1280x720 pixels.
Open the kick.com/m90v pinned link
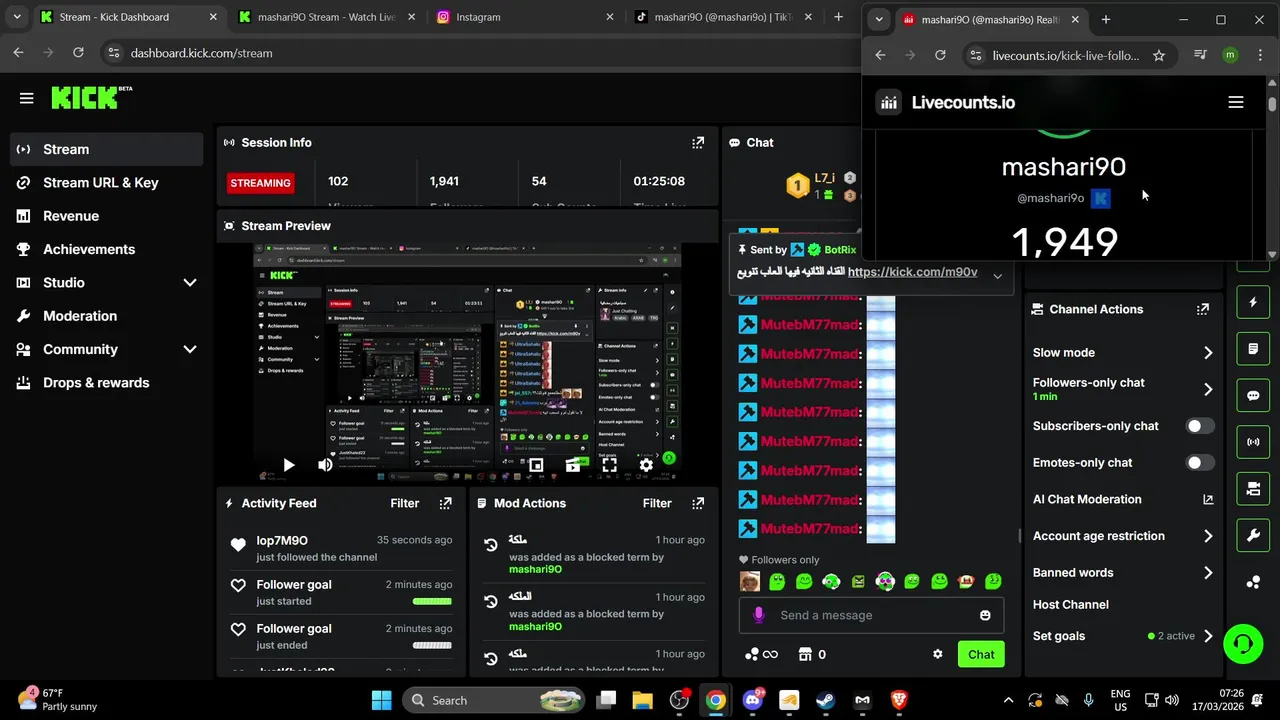coord(912,272)
